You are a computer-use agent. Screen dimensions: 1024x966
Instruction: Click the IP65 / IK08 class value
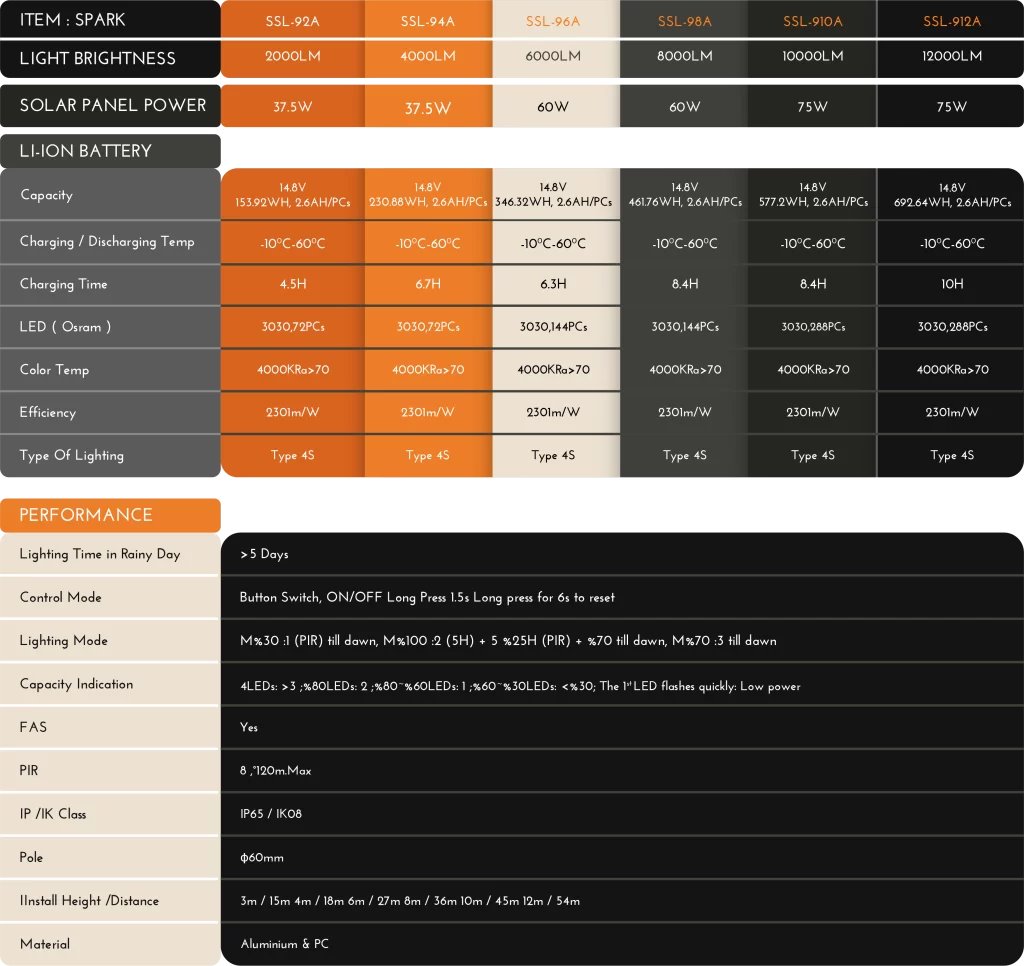pos(271,814)
